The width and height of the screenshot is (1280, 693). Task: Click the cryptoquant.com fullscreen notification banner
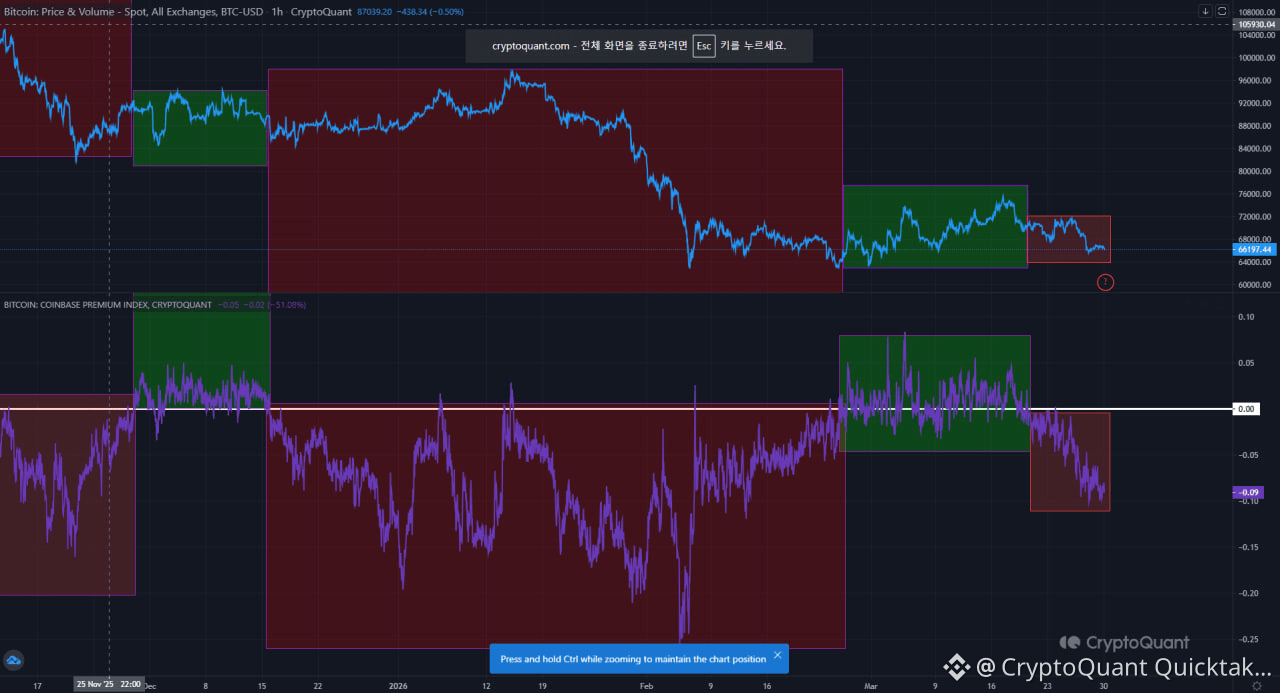pyautogui.click(x=639, y=46)
